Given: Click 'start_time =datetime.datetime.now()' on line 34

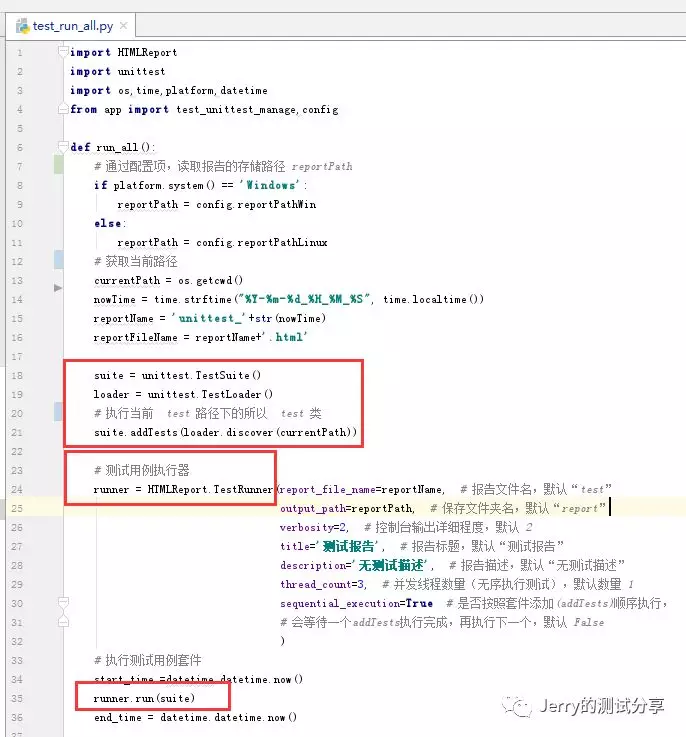Looking at the screenshot, I should tap(198, 679).
